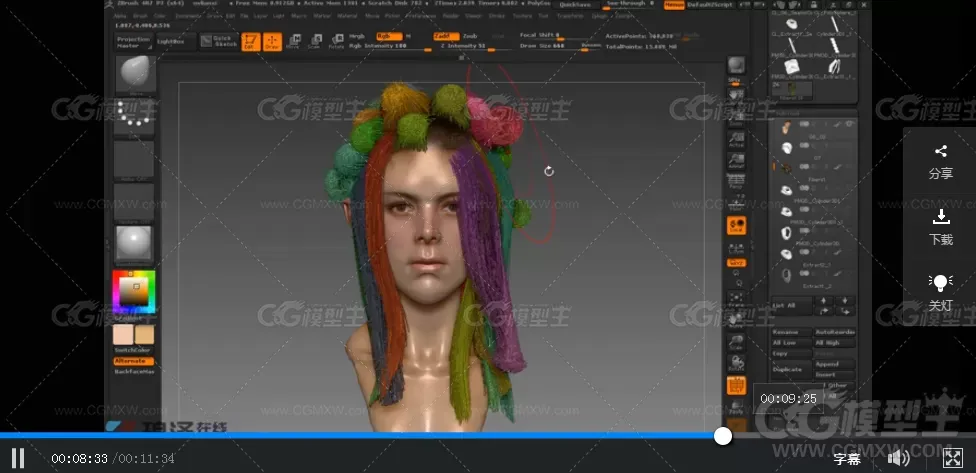Click the SwitchColor button
976x473 pixels.
[133, 350]
